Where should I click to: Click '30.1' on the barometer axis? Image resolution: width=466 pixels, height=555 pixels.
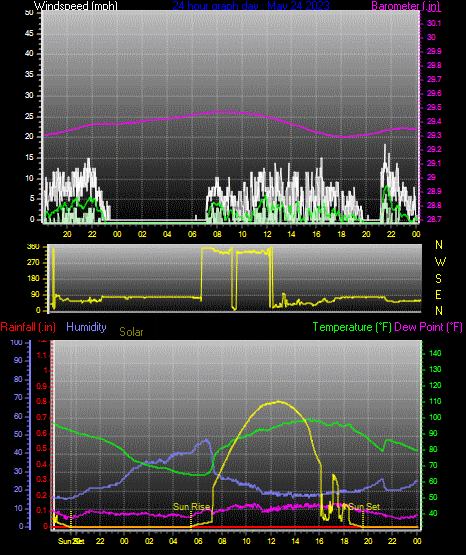(434, 23)
